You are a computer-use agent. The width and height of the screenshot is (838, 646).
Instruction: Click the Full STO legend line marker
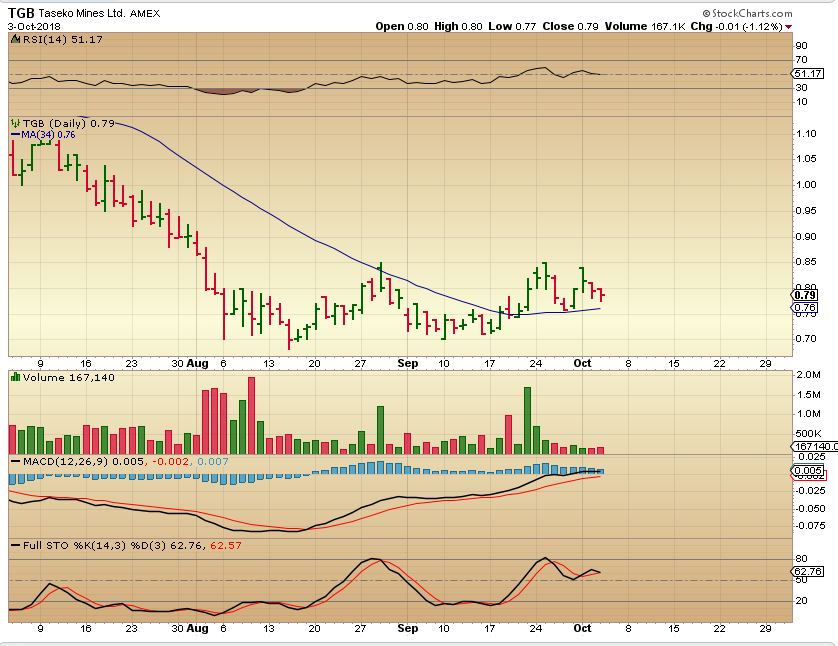coord(15,545)
